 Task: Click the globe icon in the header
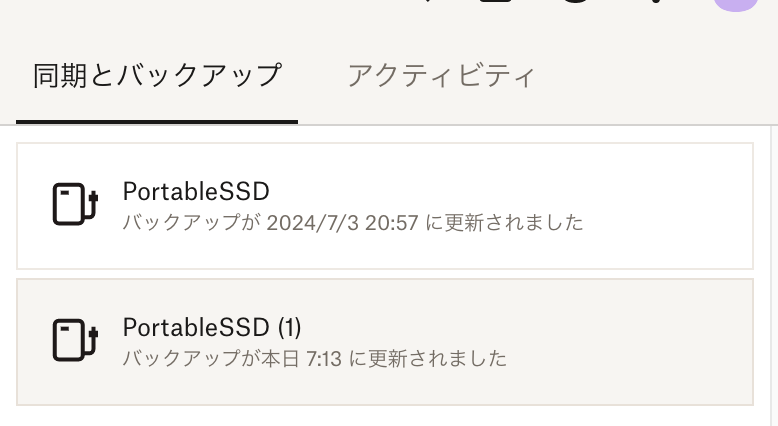[576, 3]
